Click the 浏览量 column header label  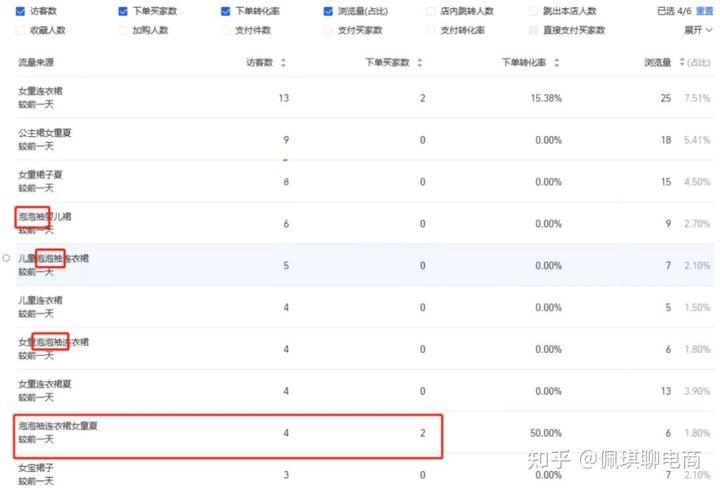pos(658,62)
